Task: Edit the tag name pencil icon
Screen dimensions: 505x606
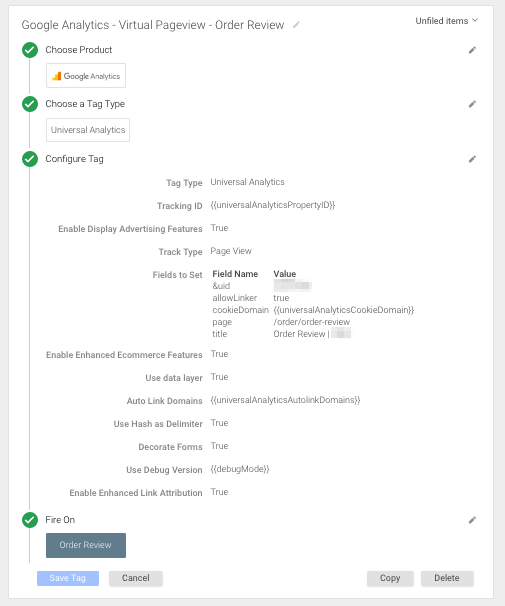Action: tap(296, 25)
